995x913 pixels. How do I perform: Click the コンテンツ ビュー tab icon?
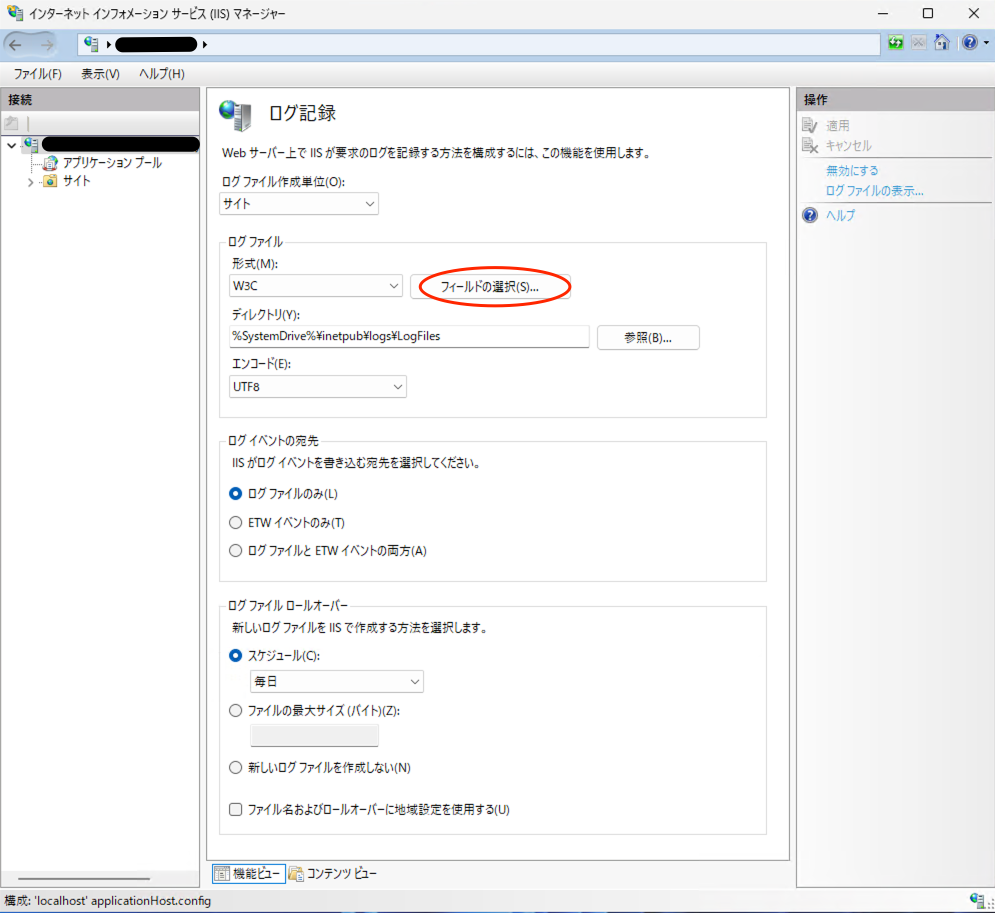(x=296, y=874)
